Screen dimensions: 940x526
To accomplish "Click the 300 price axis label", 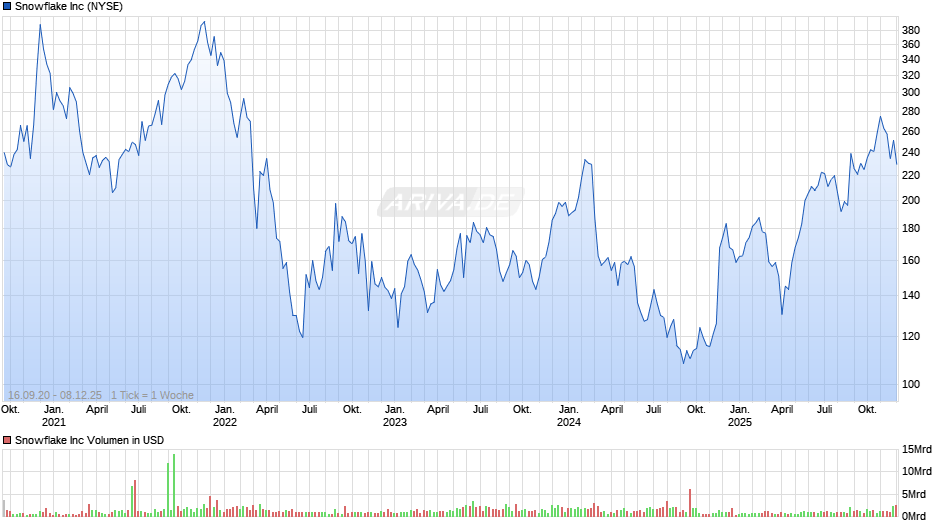I will (x=911, y=92).
